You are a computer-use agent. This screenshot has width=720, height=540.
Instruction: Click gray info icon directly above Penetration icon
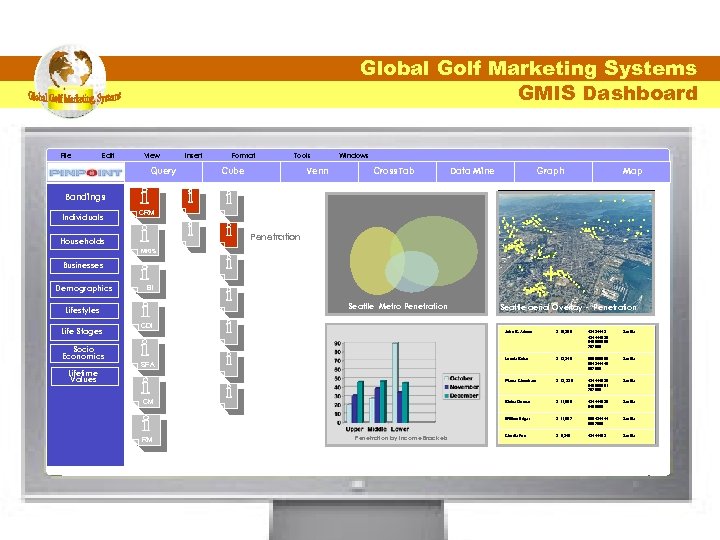click(x=231, y=204)
